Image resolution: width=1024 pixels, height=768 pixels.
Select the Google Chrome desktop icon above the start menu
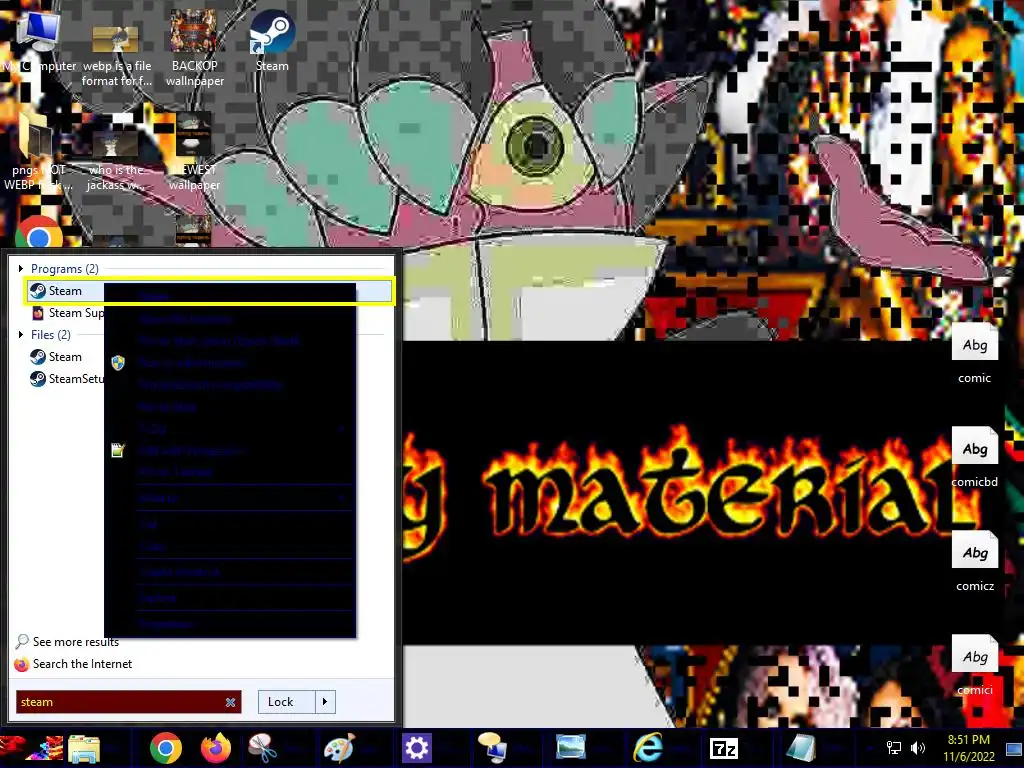click(x=38, y=232)
